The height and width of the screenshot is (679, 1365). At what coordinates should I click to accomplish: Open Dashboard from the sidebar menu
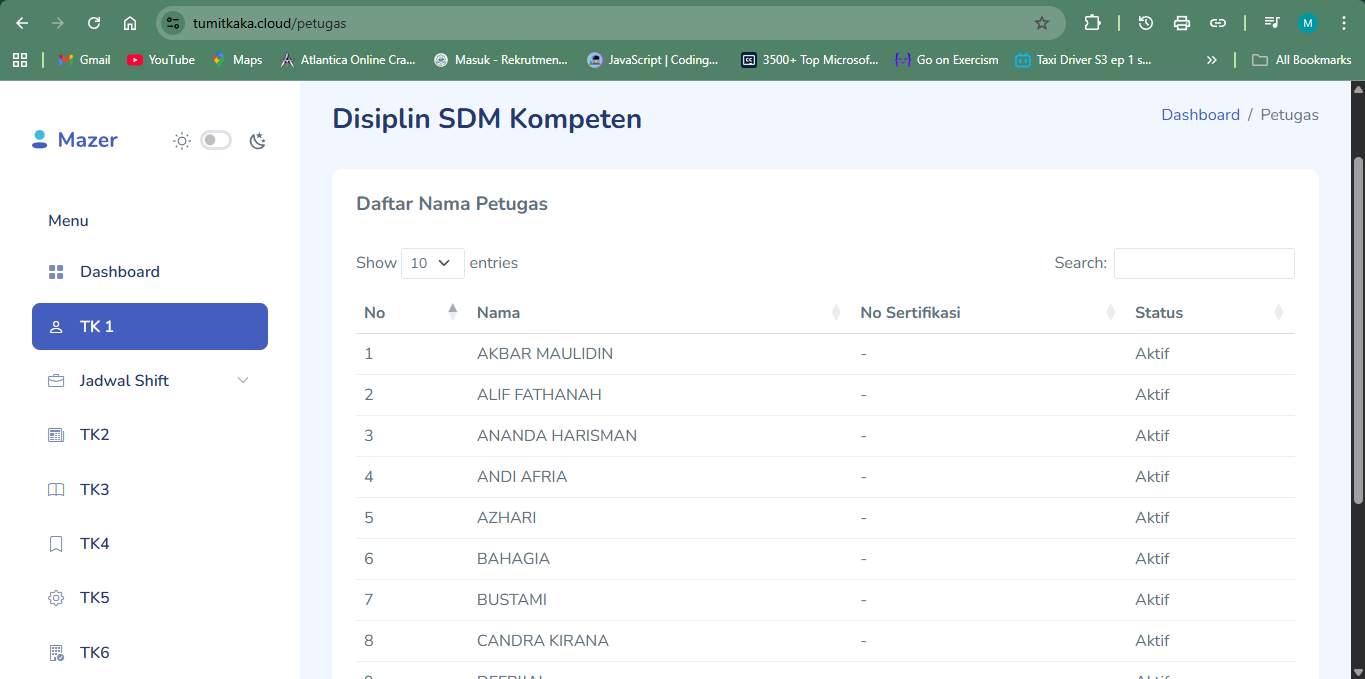pos(119,272)
